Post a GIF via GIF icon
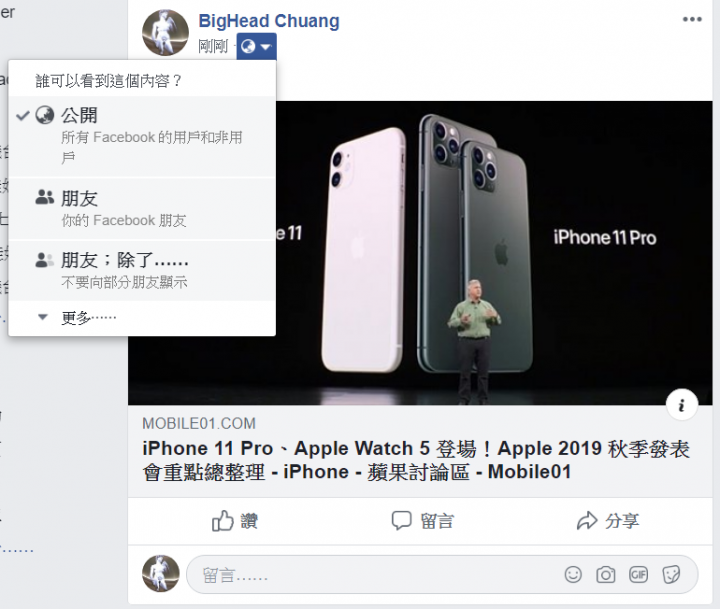Image resolution: width=720 pixels, height=609 pixels. 638,575
